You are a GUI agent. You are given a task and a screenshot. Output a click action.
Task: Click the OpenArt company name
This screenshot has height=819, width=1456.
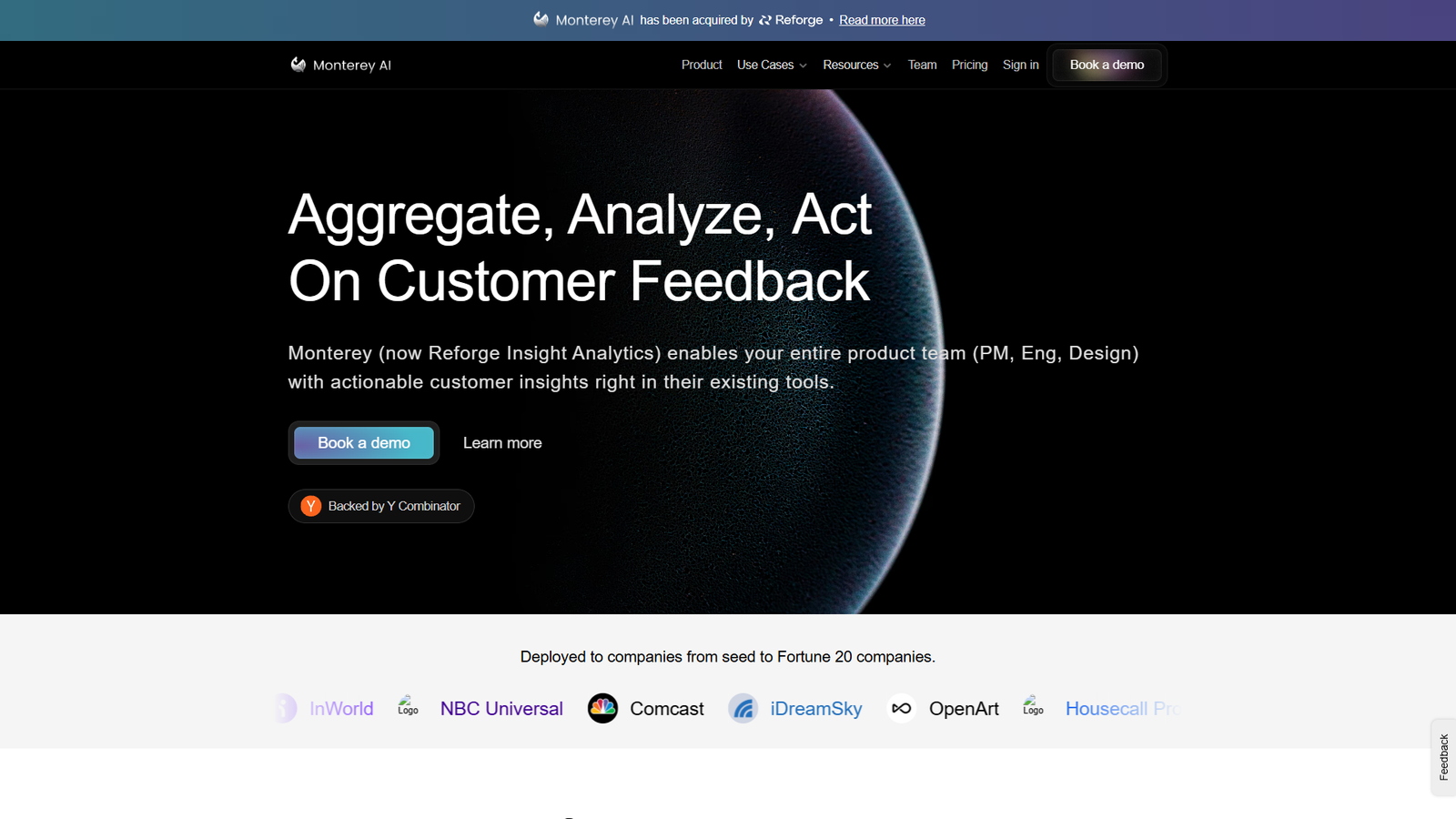click(964, 708)
